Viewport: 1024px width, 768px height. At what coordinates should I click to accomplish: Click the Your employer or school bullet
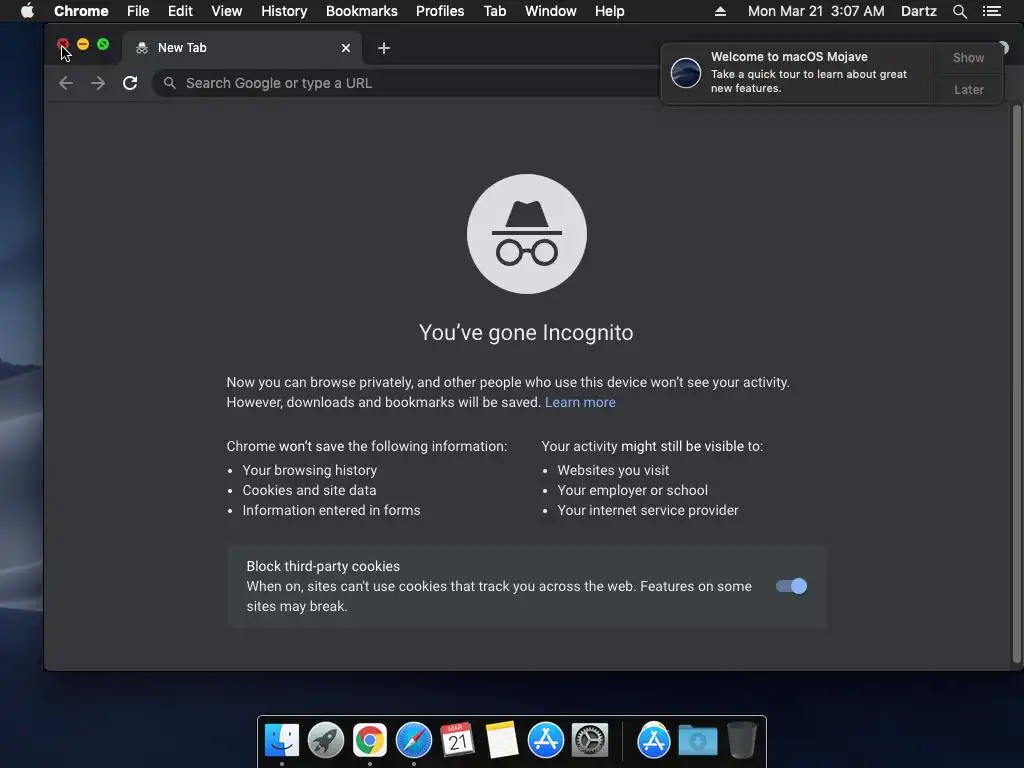point(632,490)
